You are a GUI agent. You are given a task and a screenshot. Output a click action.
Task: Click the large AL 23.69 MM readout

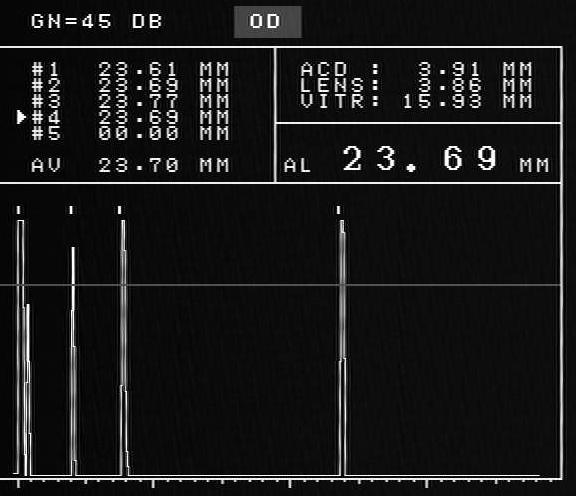(x=417, y=159)
